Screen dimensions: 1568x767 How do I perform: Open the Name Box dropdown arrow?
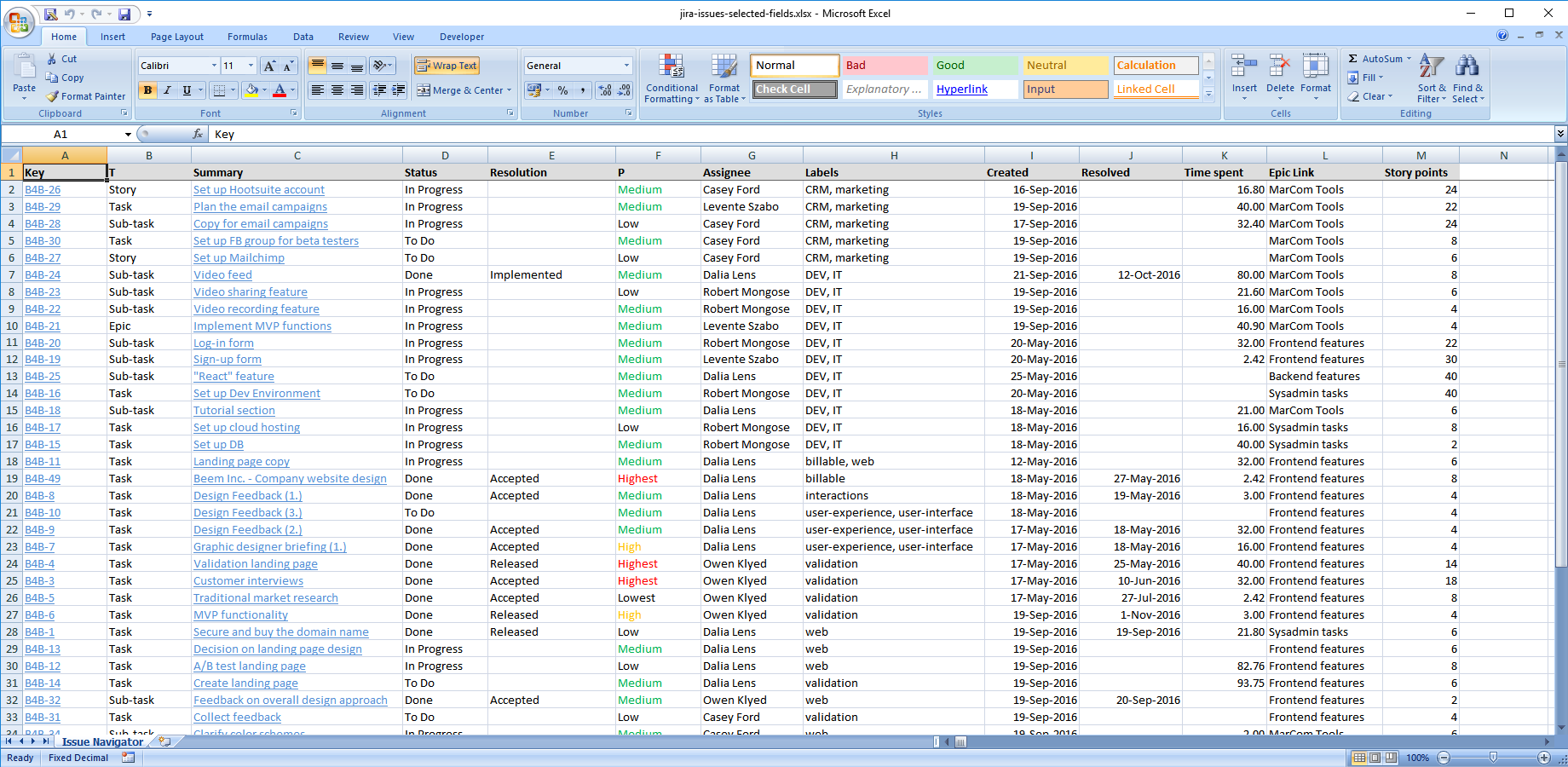coord(128,135)
